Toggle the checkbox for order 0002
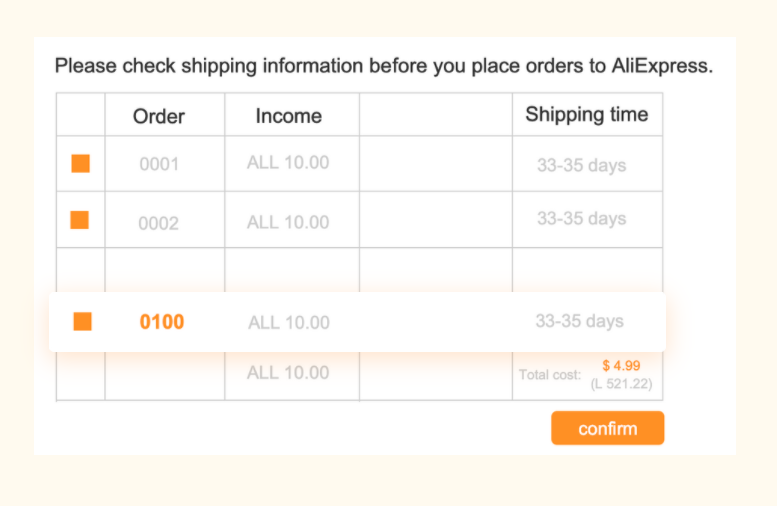 pos(81,220)
